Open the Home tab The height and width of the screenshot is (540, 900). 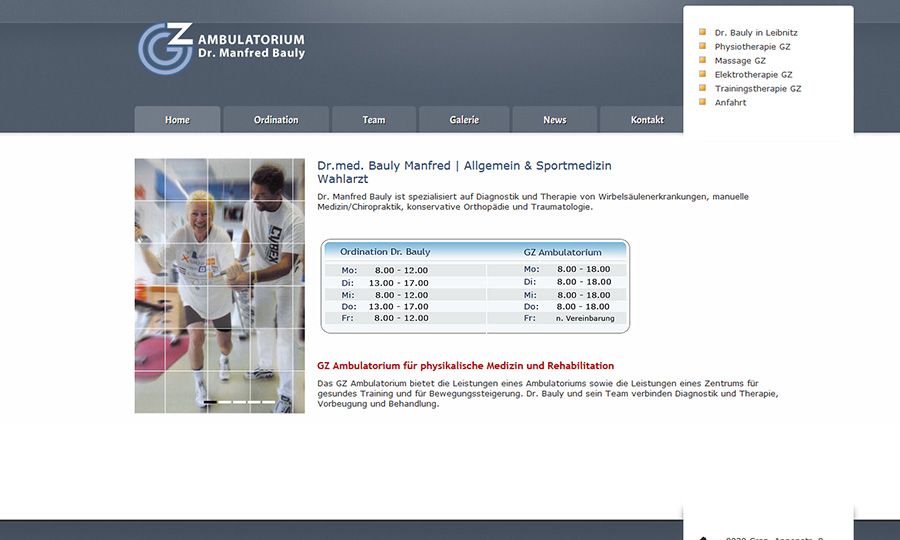(177, 119)
